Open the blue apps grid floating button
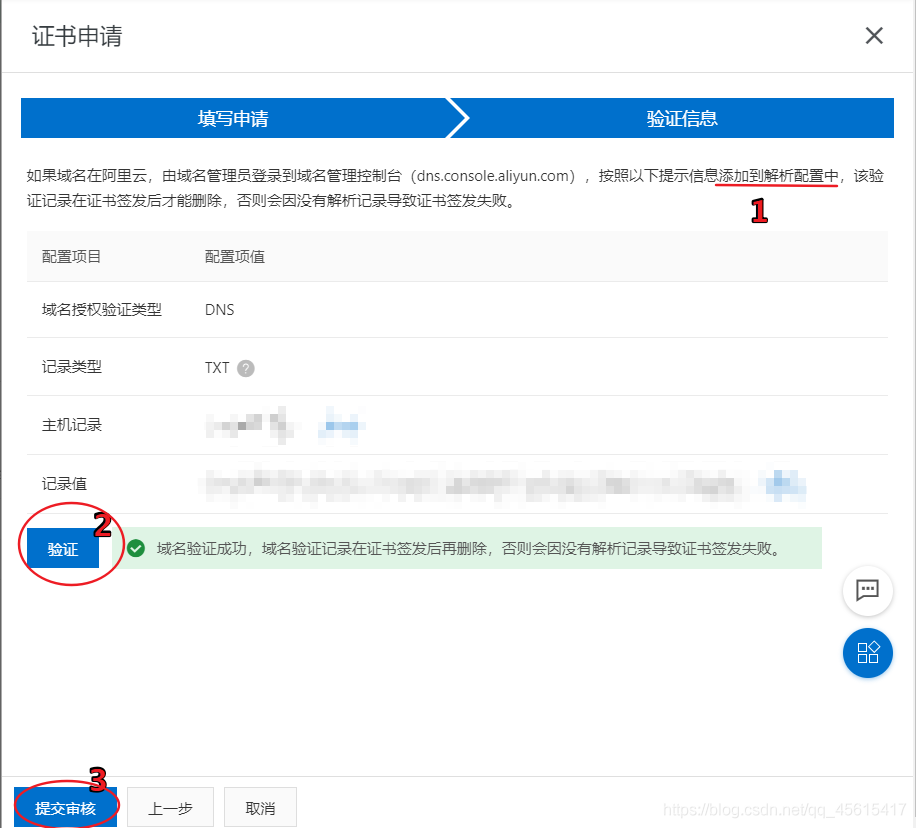 point(867,653)
